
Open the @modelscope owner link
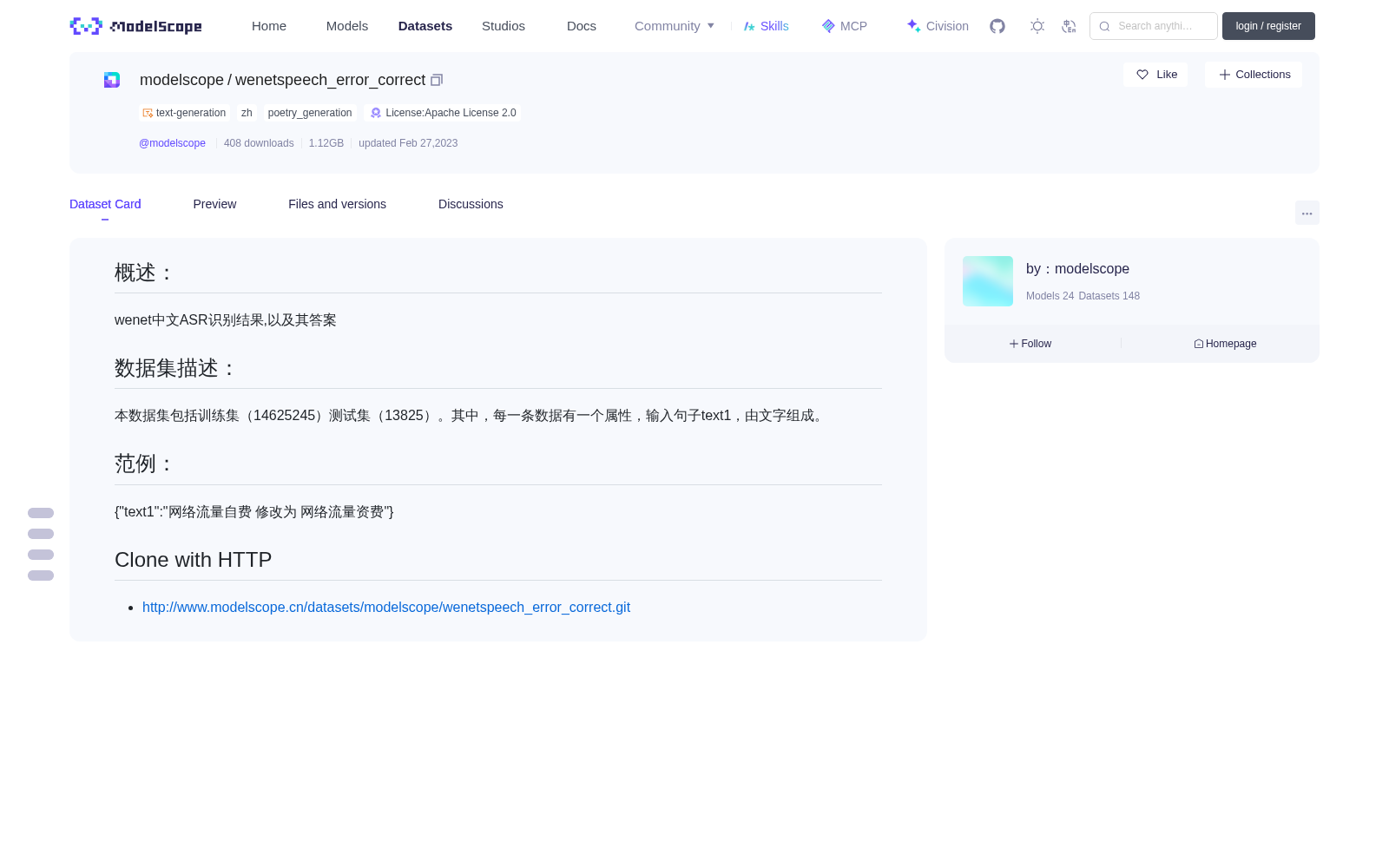pos(172,143)
